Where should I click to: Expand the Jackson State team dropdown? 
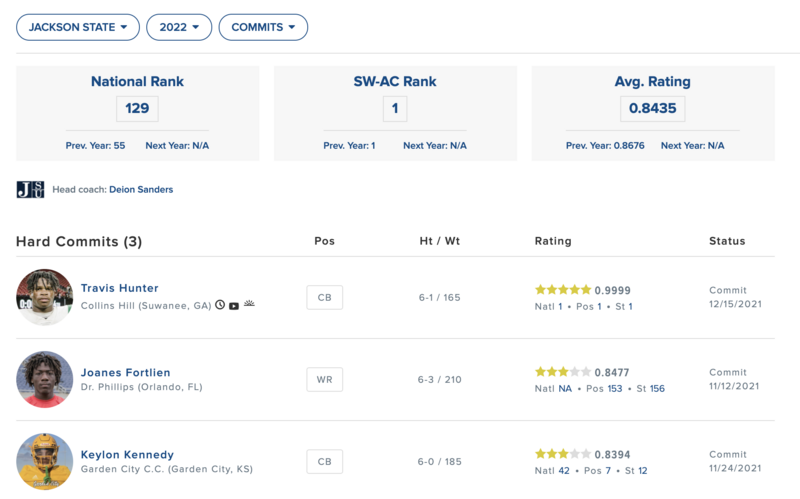pos(77,27)
